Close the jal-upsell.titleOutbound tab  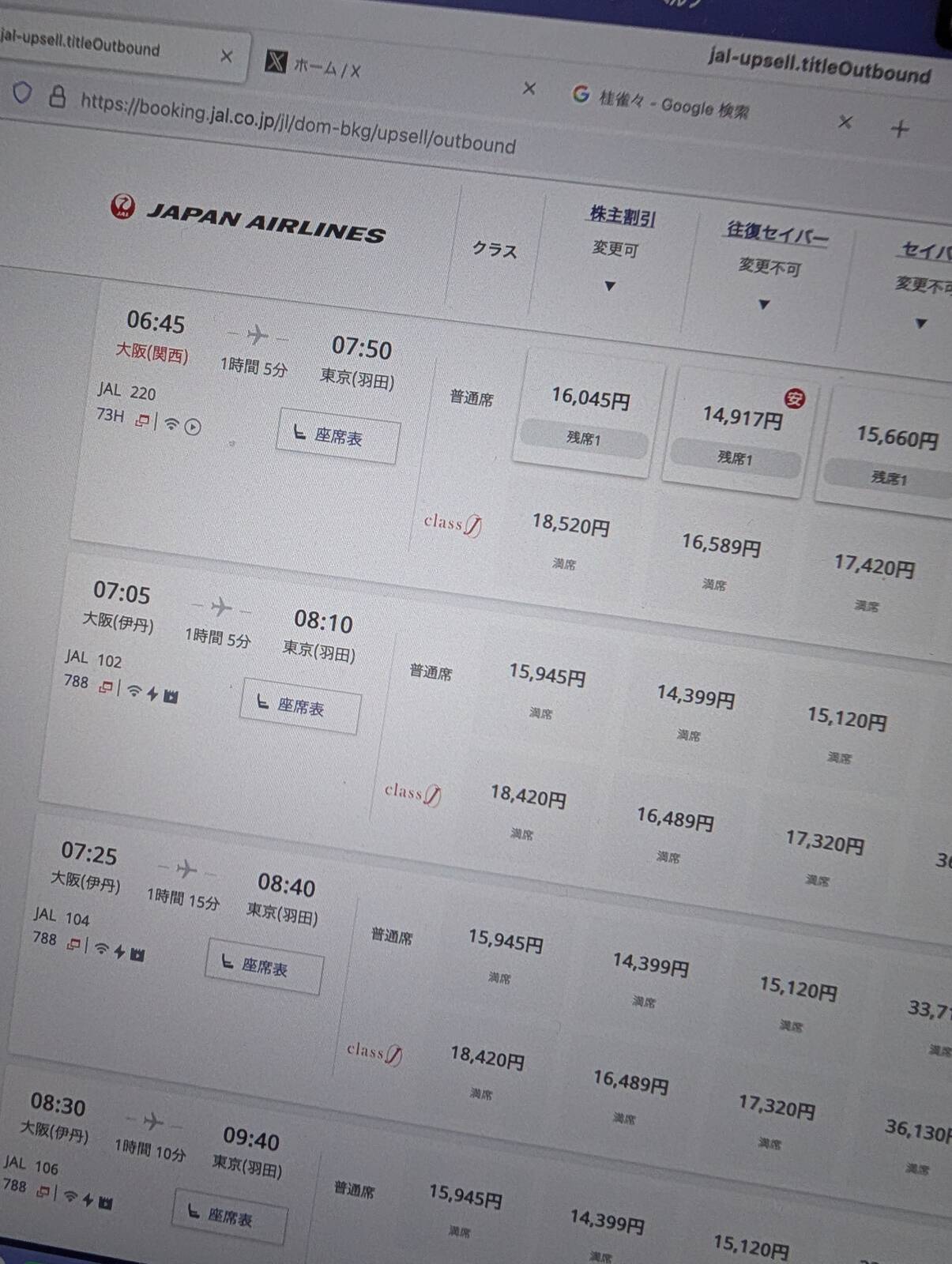pos(227,56)
